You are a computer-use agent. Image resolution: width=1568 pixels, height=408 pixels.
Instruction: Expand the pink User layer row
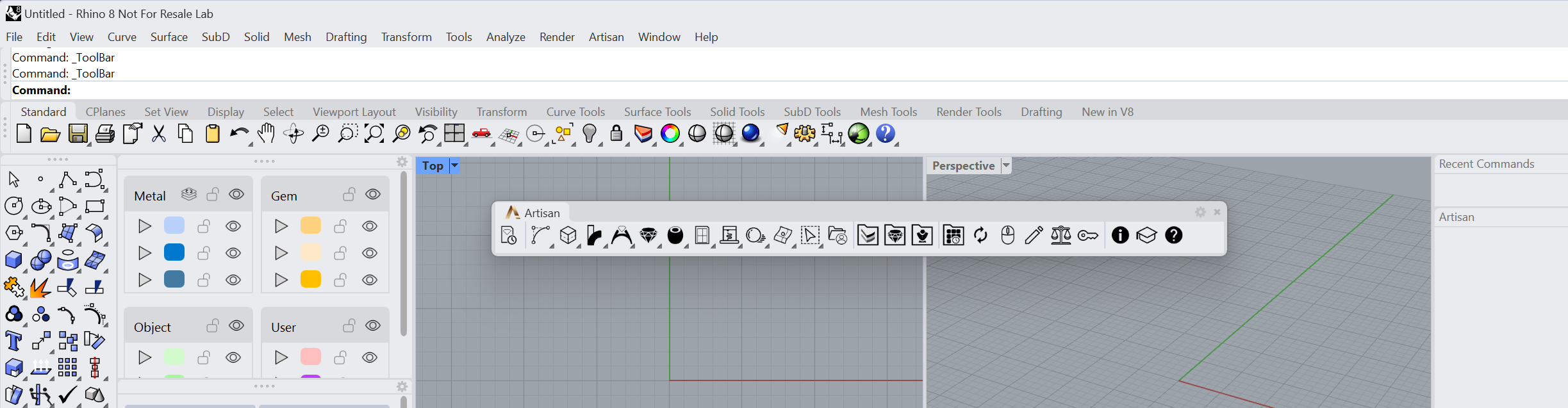point(281,357)
